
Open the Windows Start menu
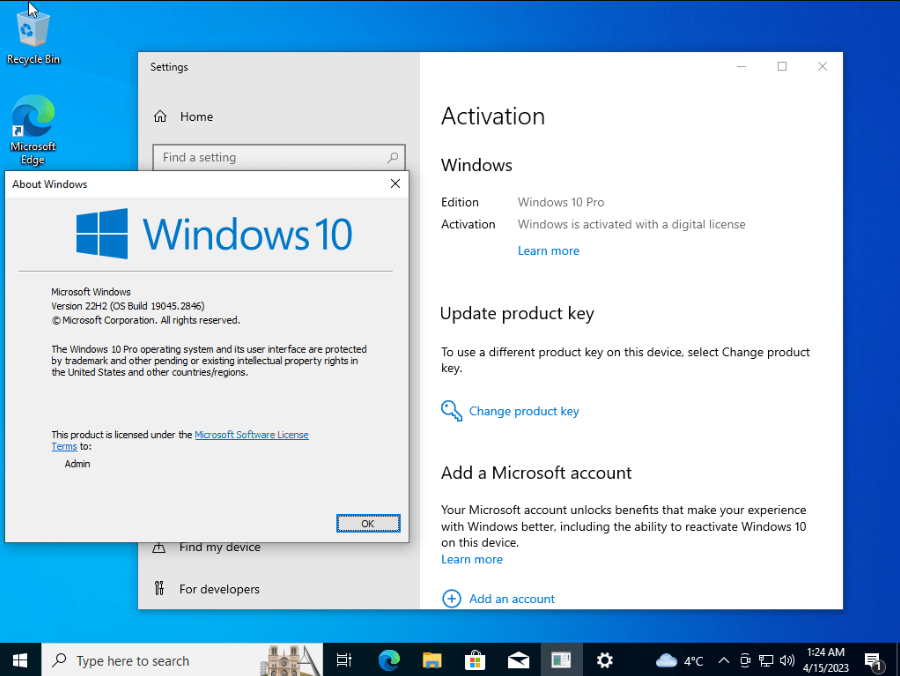[x=20, y=661]
